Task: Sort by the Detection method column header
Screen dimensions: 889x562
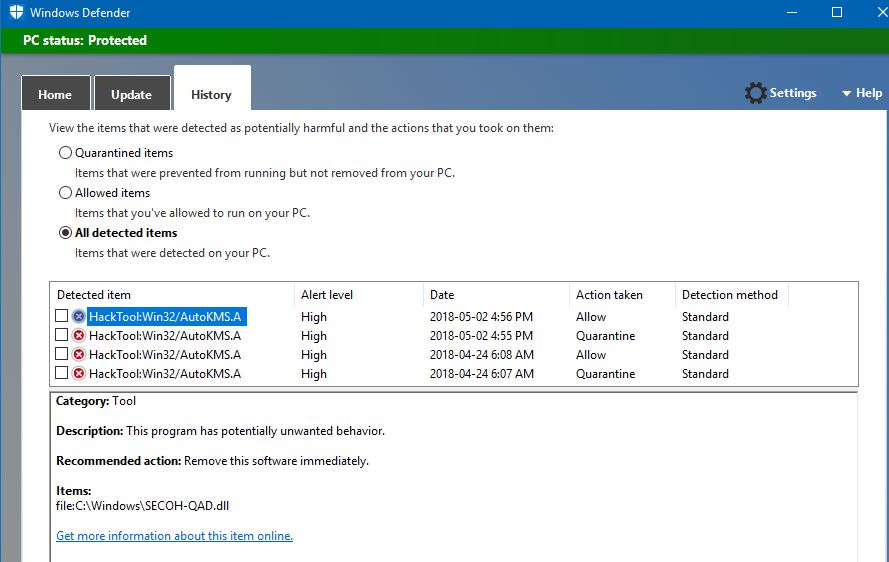Action: pos(731,295)
